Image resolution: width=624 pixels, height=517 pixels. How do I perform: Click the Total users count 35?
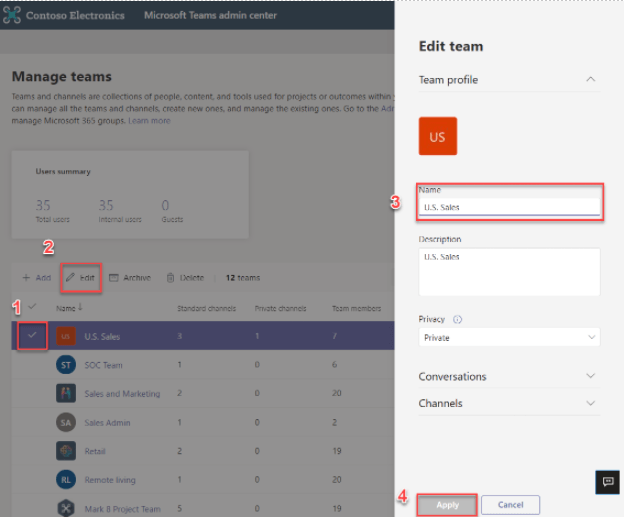43,205
